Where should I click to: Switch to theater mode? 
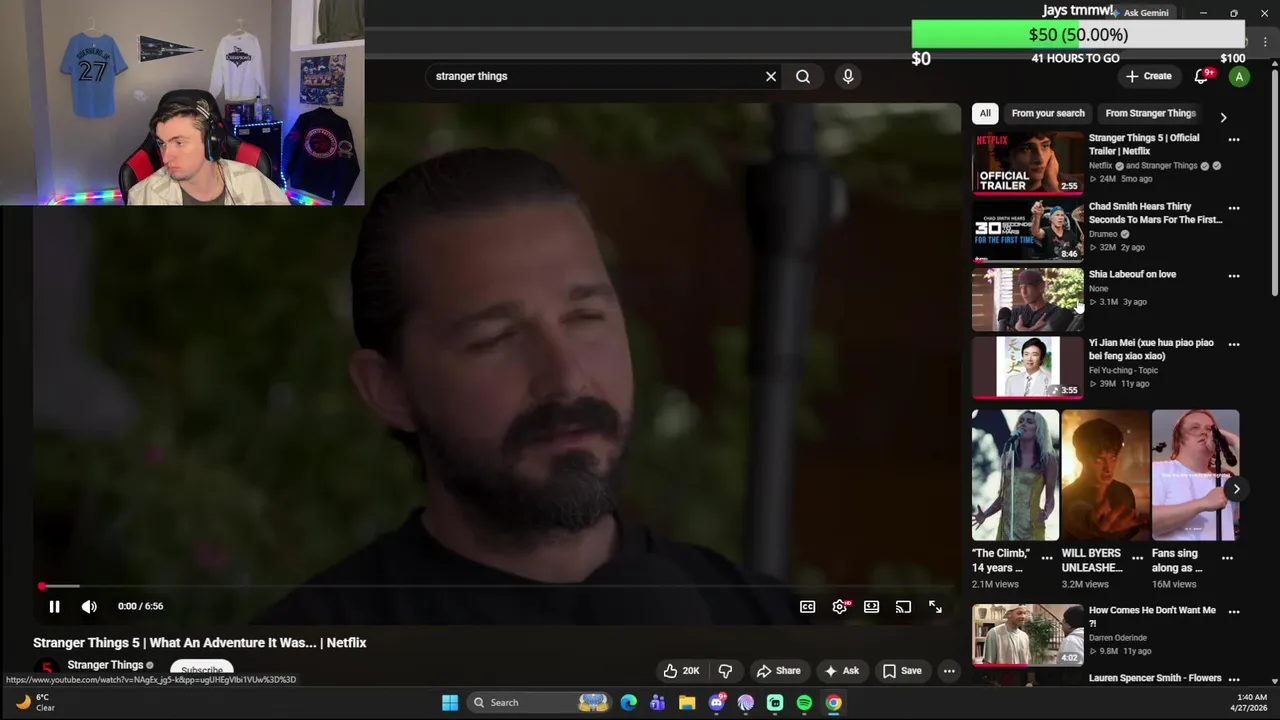pos(871,607)
